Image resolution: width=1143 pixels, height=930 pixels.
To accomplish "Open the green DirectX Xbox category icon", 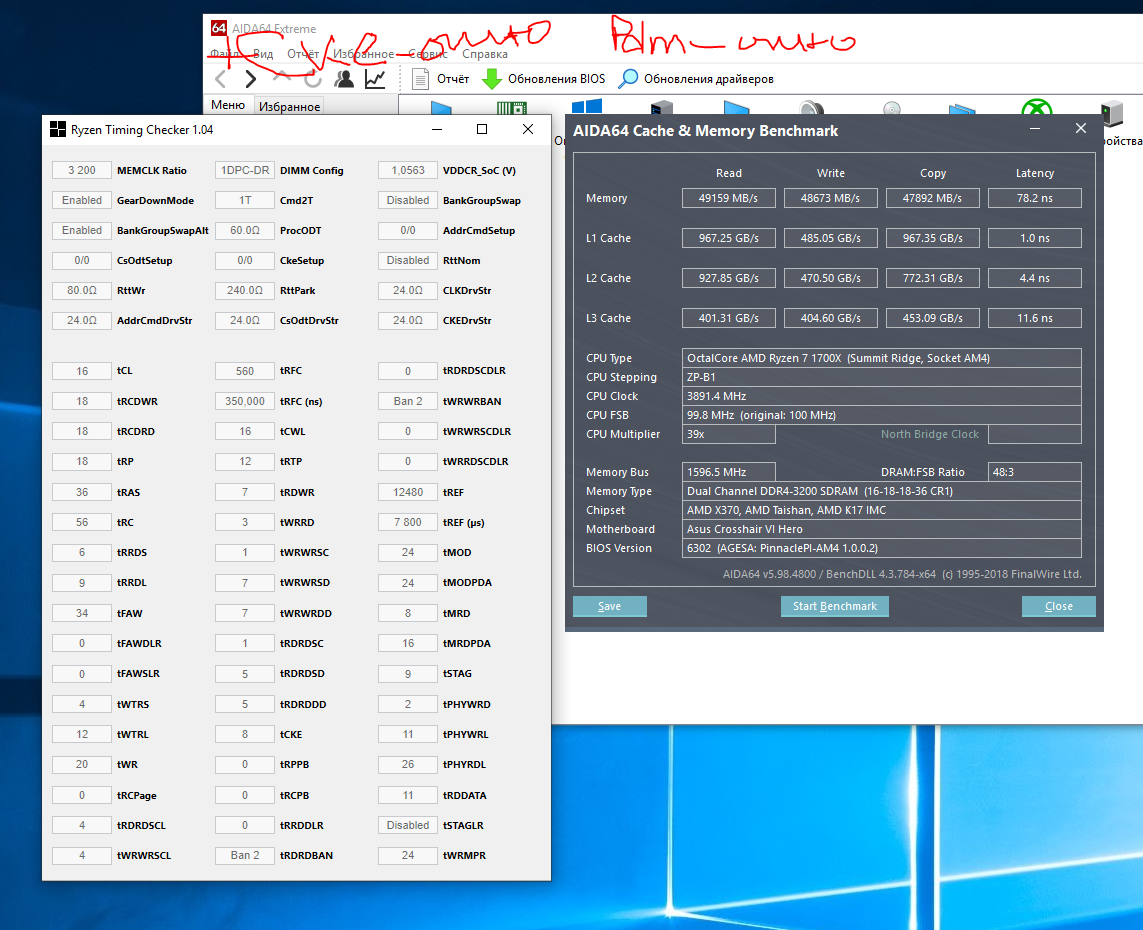I will [x=1037, y=107].
